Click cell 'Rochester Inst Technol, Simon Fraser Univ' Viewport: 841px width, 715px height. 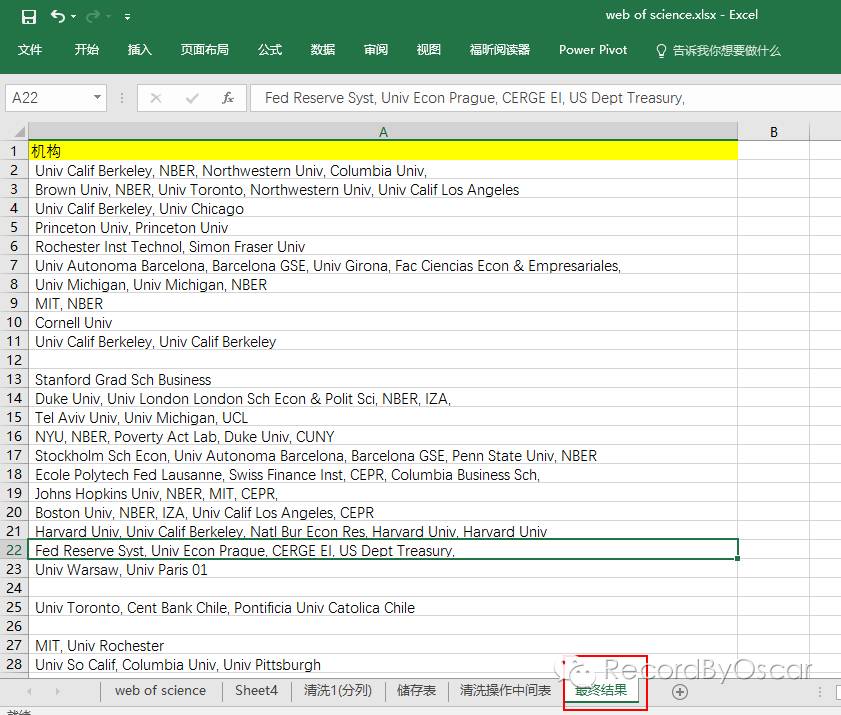[x=383, y=247]
